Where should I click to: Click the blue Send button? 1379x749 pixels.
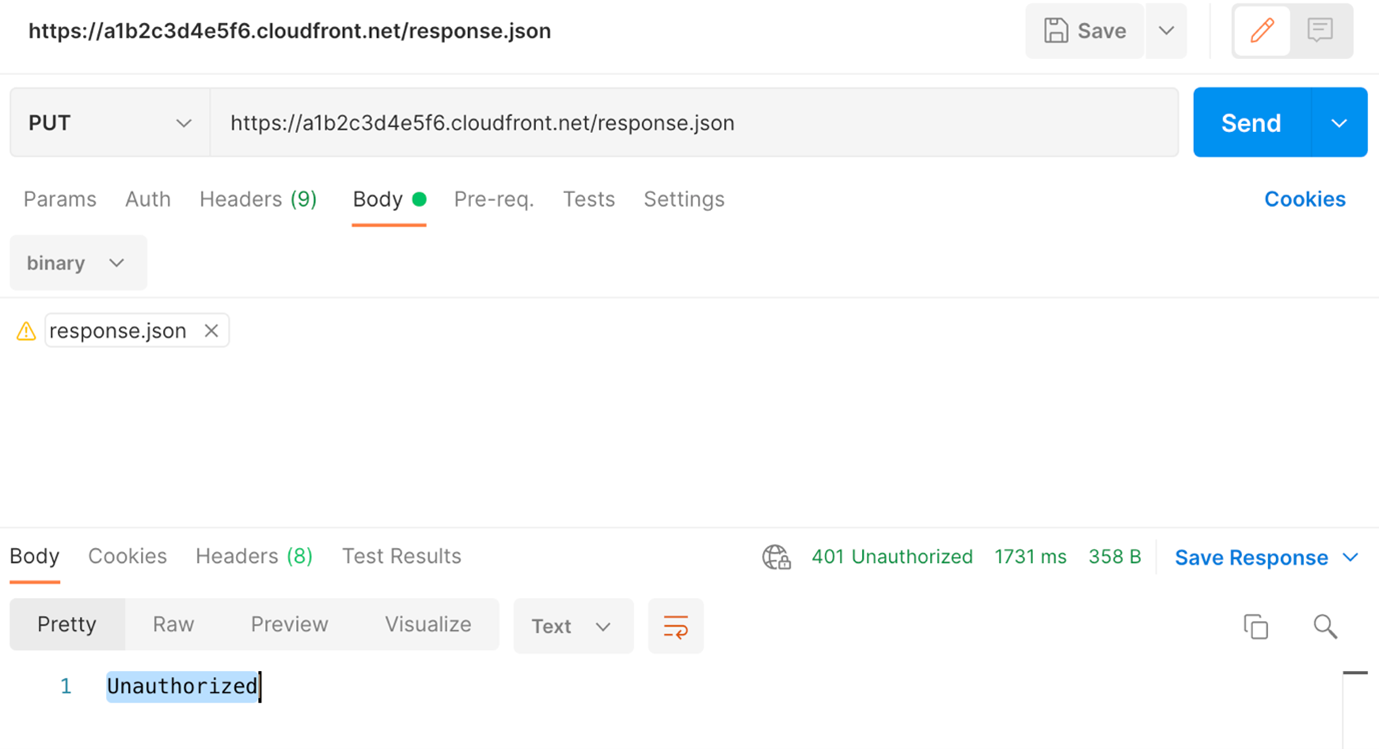pos(1251,123)
